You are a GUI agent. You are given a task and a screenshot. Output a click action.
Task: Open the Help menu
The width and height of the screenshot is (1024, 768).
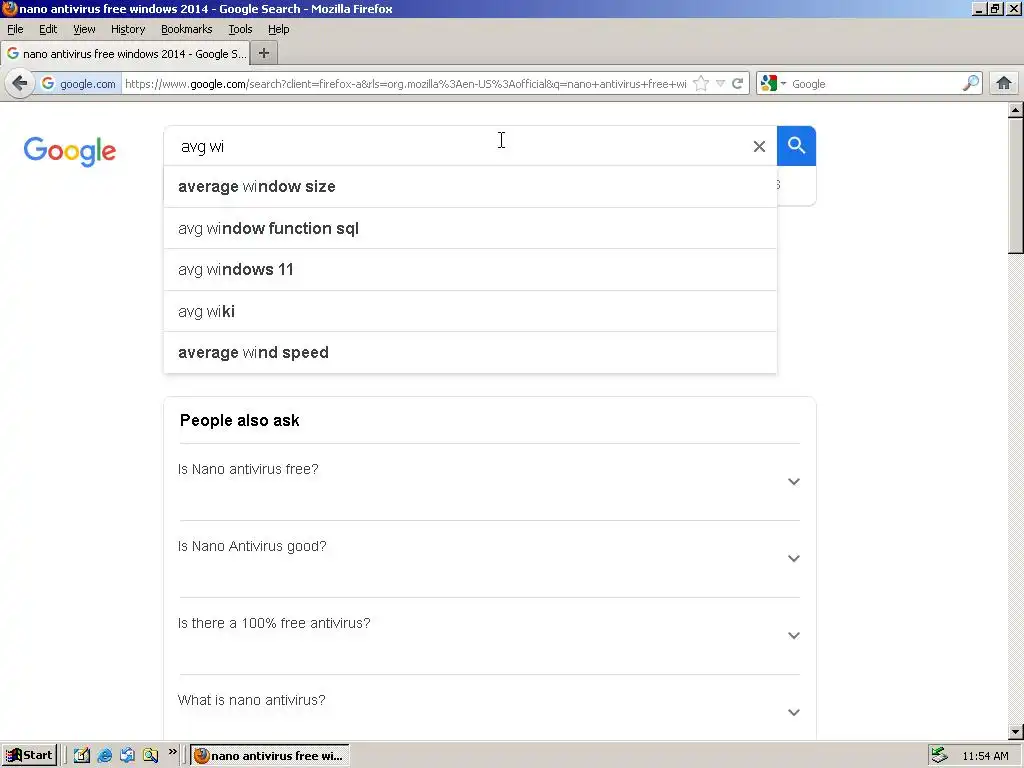[278, 29]
